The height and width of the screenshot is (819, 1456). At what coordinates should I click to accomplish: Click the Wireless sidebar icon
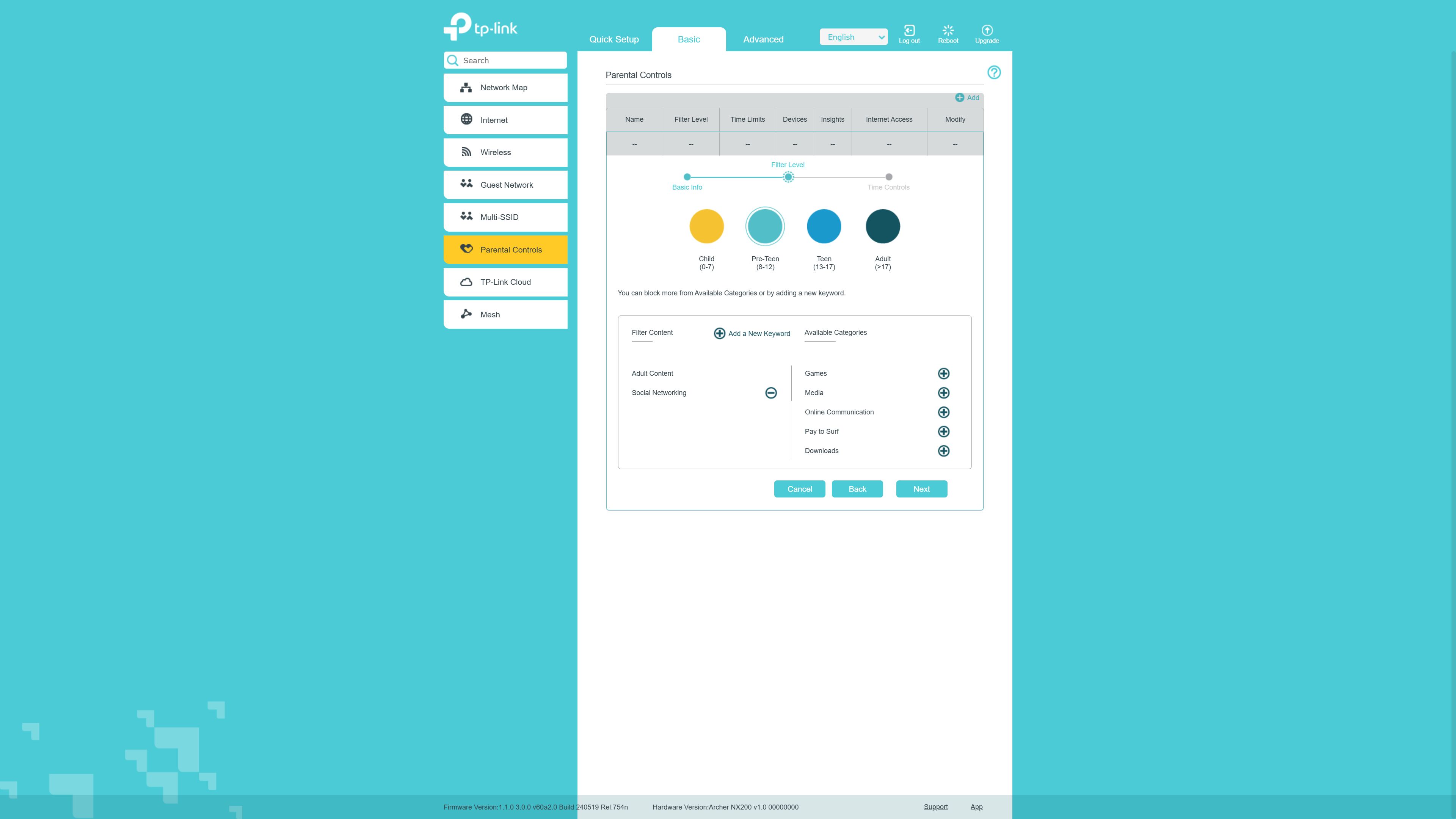click(466, 152)
